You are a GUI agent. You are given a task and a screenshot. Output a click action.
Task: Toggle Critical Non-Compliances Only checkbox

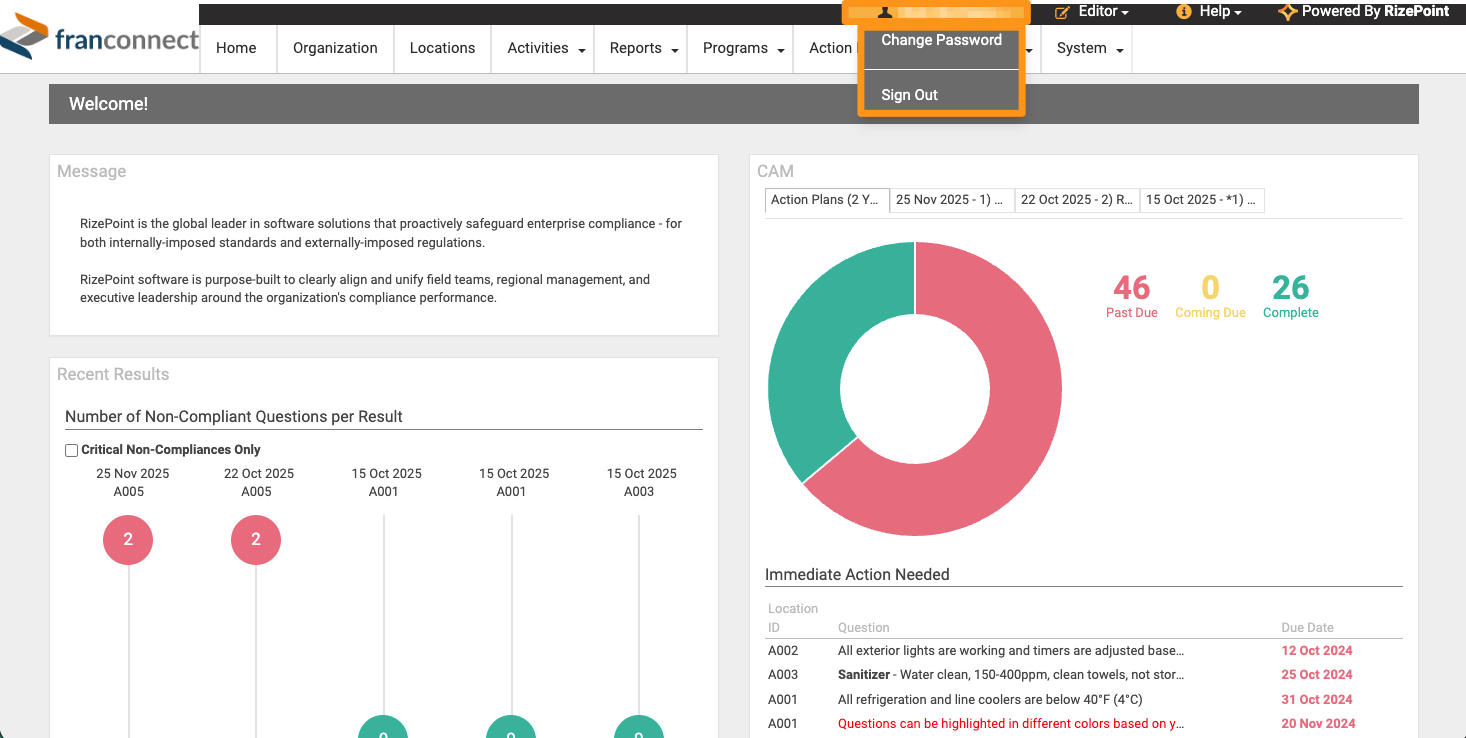[x=72, y=451]
